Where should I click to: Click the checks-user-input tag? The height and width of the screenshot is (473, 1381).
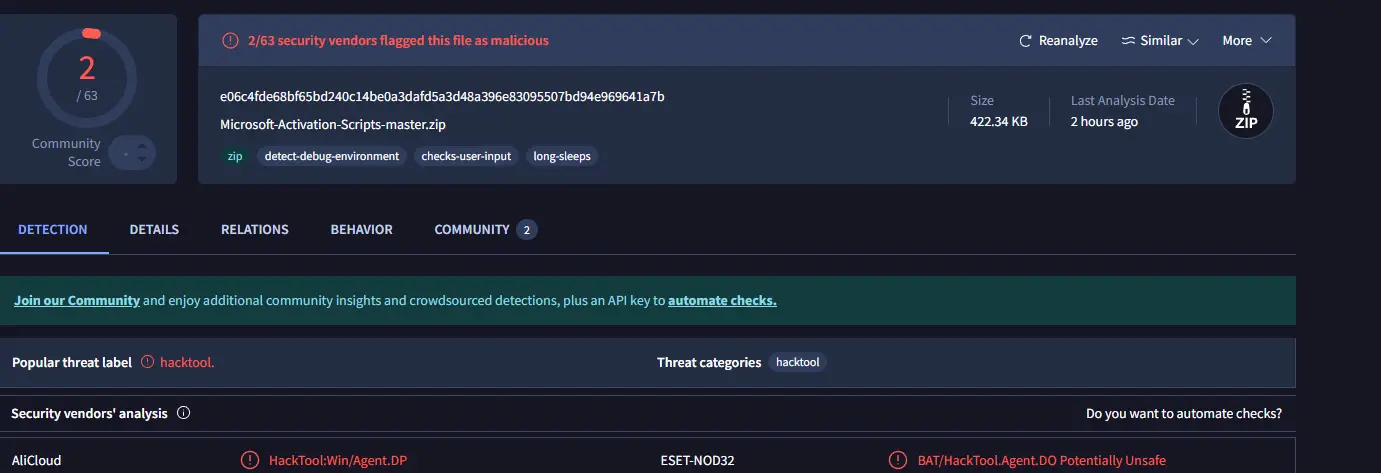[x=466, y=156]
